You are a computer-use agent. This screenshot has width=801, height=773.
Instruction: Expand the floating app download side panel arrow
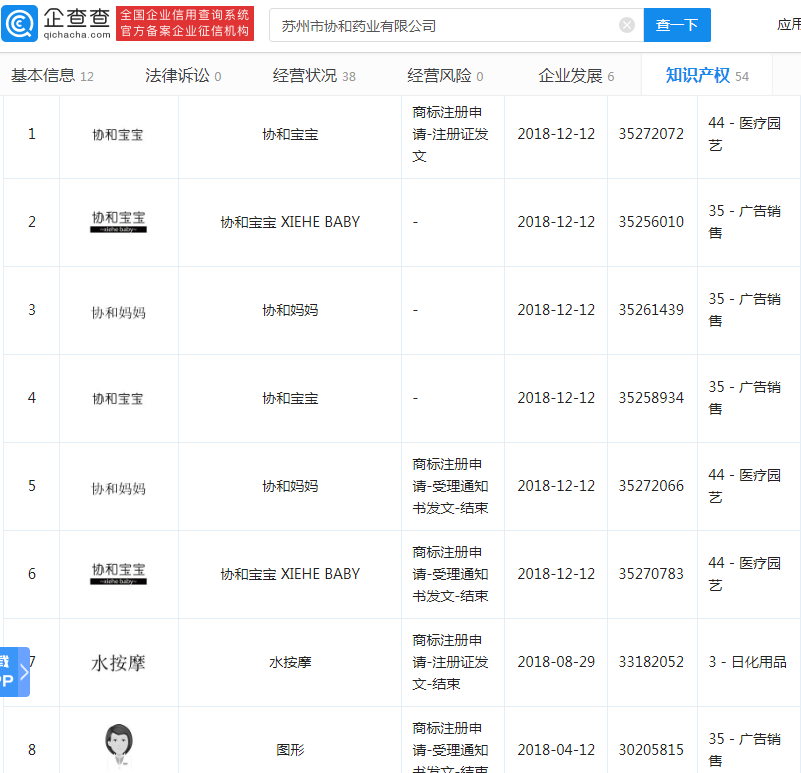(x=24, y=672)
